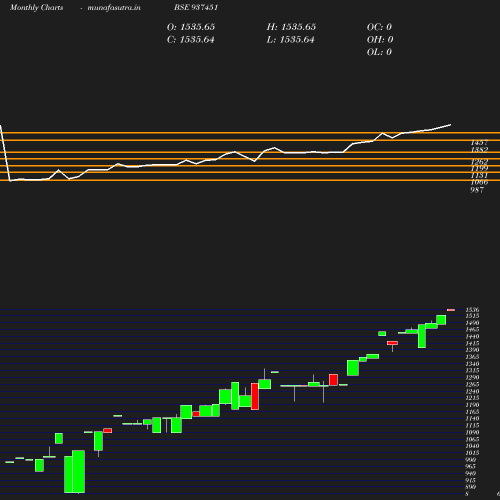Select the low value "L: 1535.64"
The width and height of the screenshot is (500, 500).
click(290, 40)
